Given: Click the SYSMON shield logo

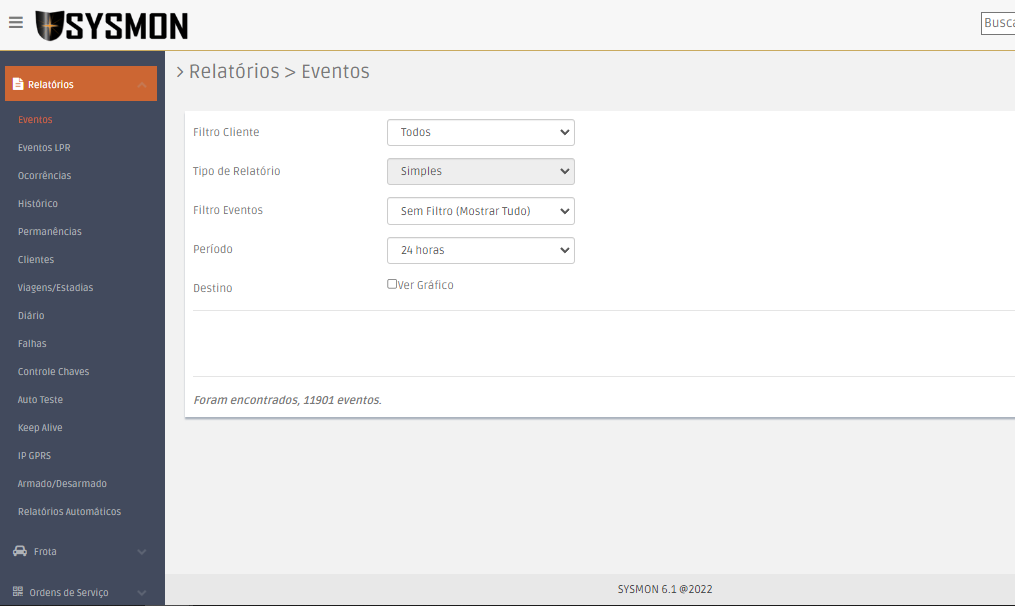Looking at the screenshot, I should tap(50, 26).
